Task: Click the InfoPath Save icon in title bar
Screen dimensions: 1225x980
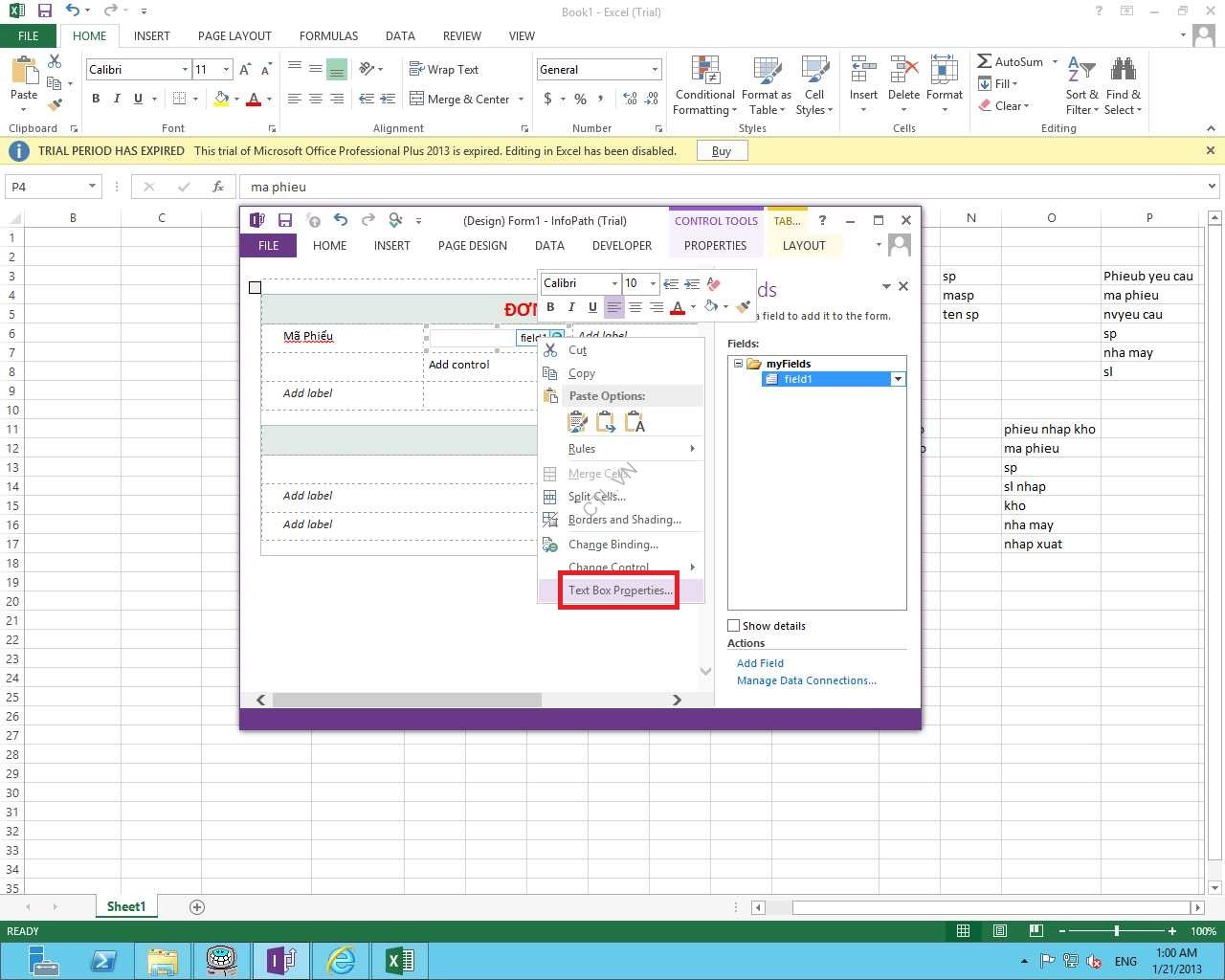Action: [285, 220]
